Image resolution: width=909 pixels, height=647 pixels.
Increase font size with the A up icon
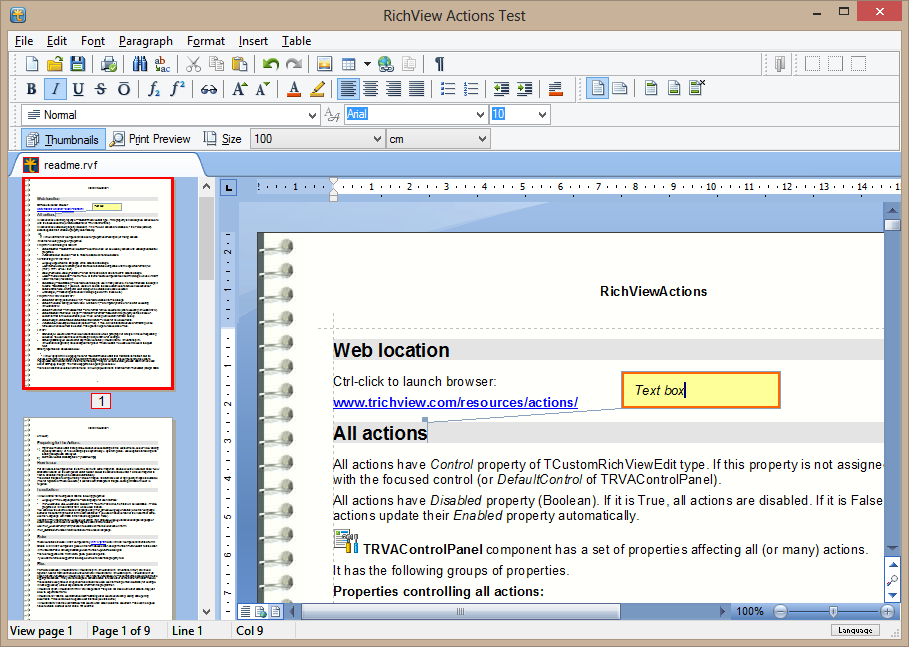pyautogui.click(x=239, y=89)
